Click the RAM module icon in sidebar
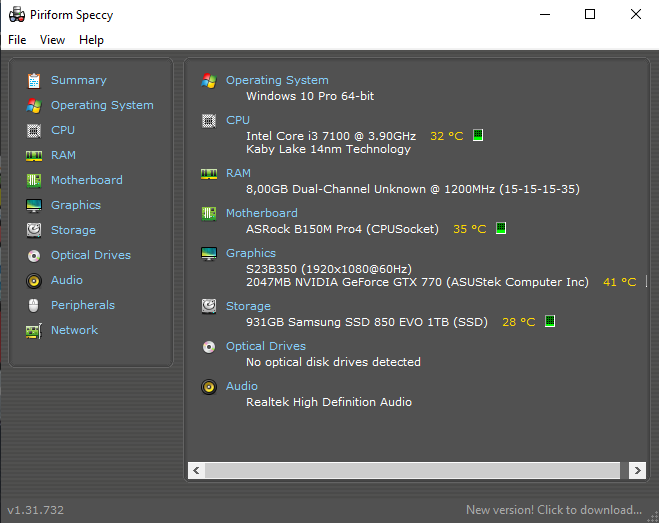The height and width of the screenshot is (523, 659). pyautogui.click(x=34, y=155)
